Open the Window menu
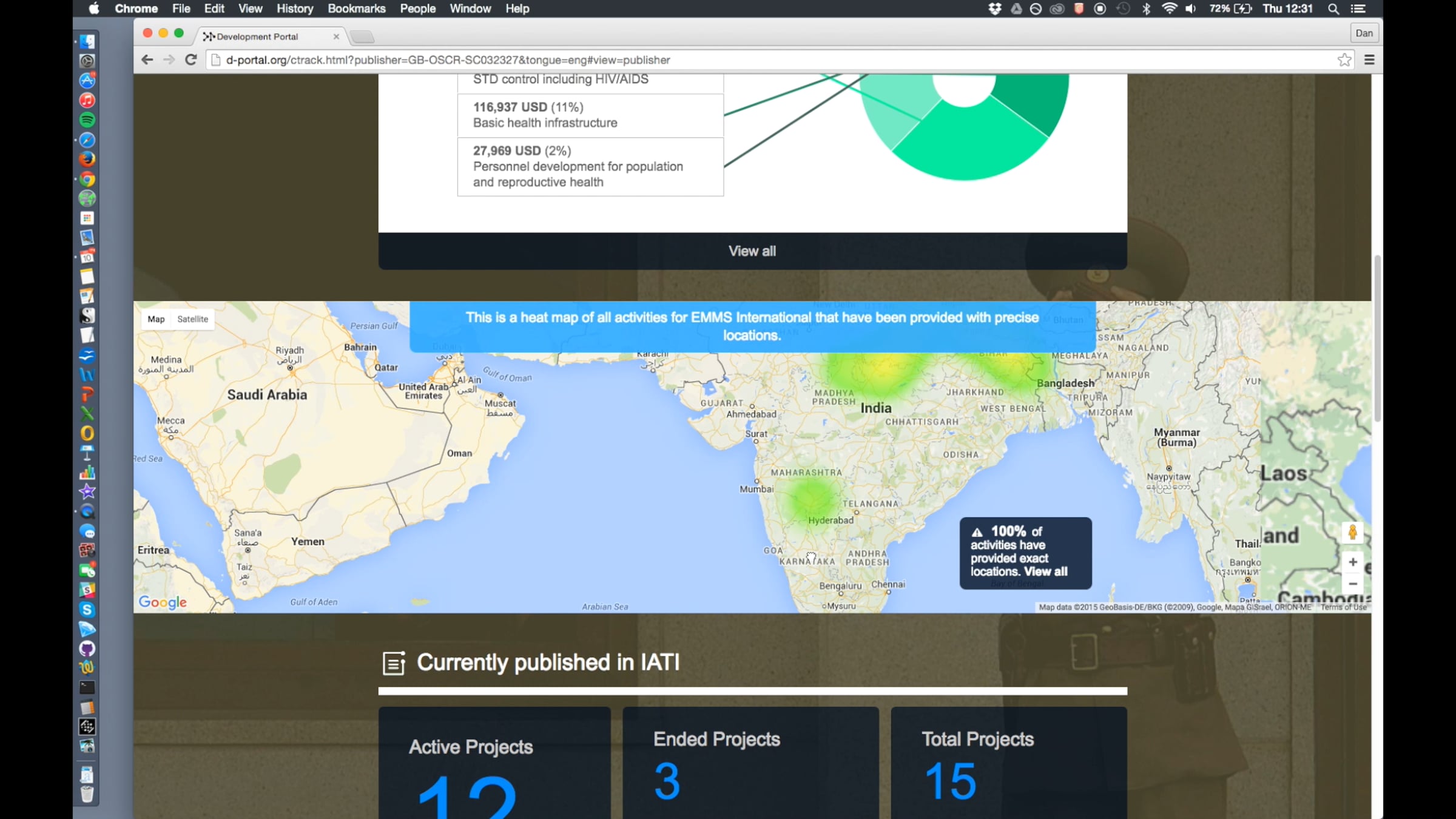The width and height of the screenshot is (1456, 819). (470, 8)
